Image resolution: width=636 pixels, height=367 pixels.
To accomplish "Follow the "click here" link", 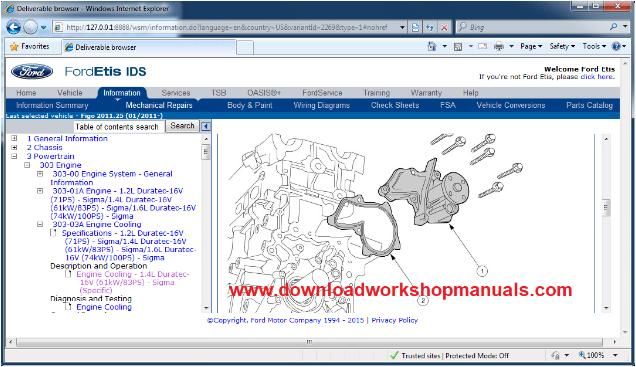I will pyautogui.click(x=597, y=77).
